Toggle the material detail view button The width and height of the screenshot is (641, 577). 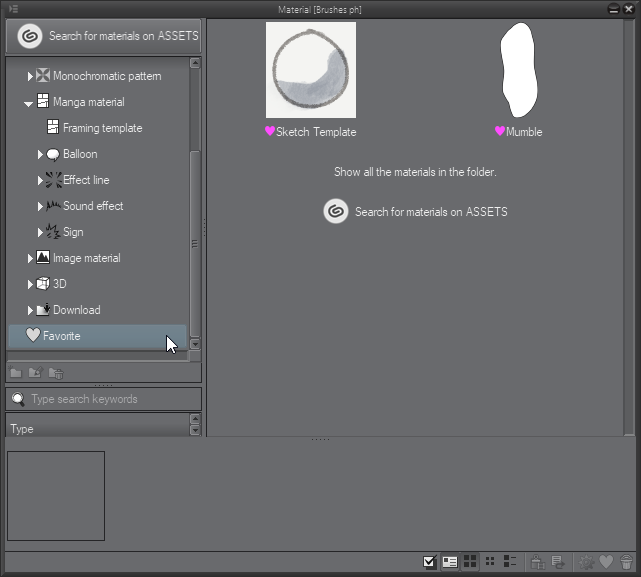click(450, 562)
